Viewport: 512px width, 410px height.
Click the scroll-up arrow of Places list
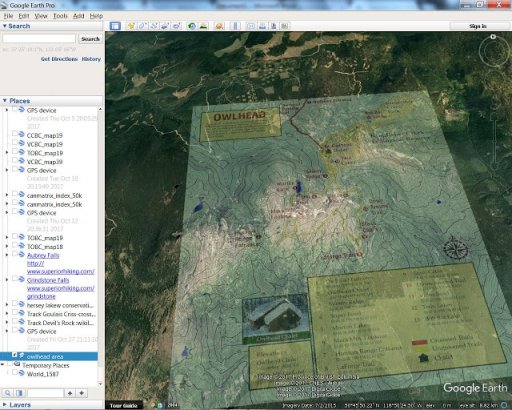pyautogui.click(x=100, y=109)
